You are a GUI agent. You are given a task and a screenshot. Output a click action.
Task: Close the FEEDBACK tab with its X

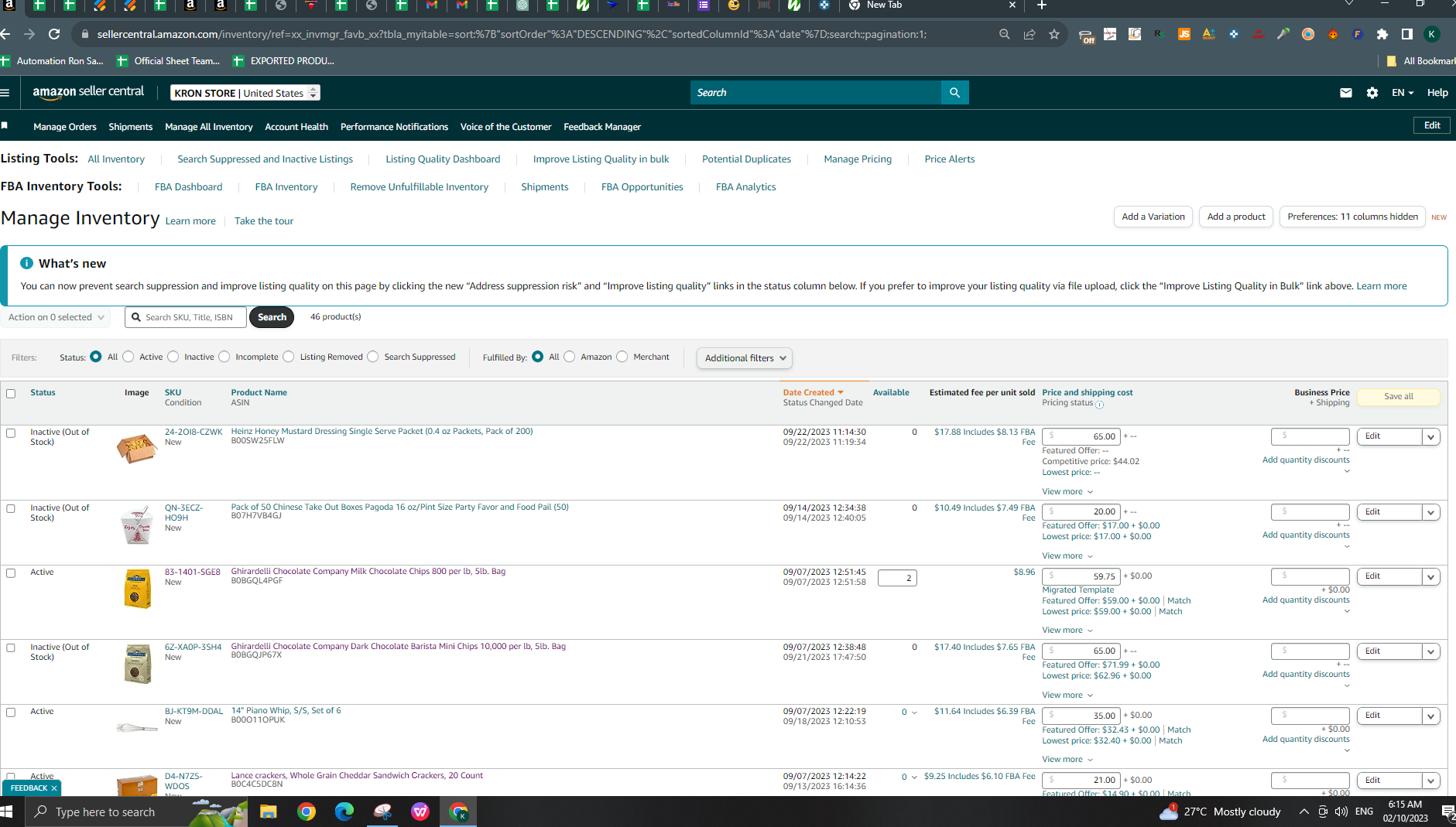[x=54, y=788]
